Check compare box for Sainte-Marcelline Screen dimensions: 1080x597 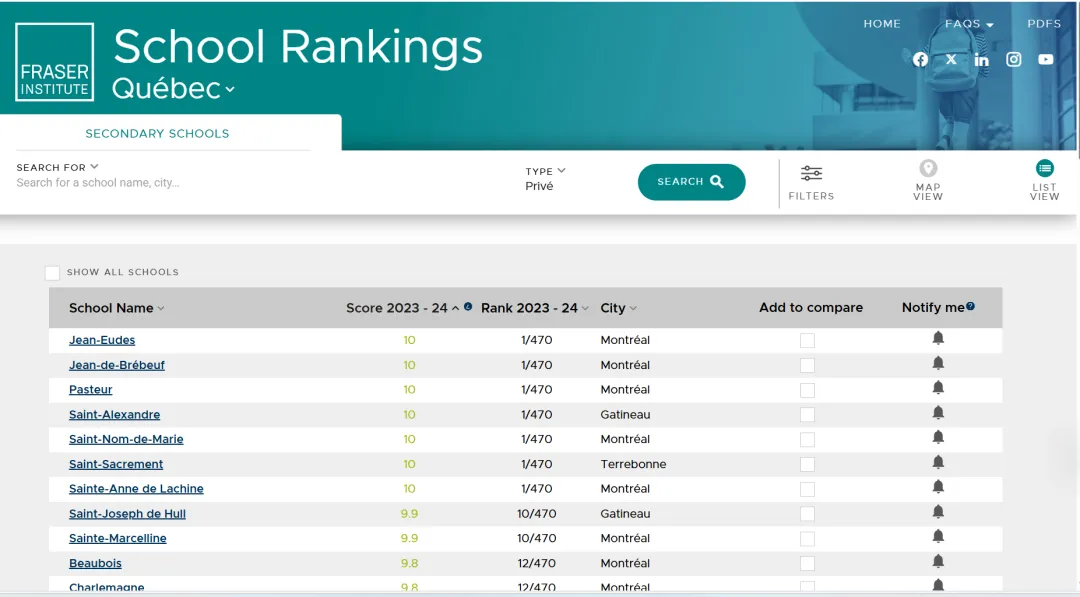coord(807,539)
